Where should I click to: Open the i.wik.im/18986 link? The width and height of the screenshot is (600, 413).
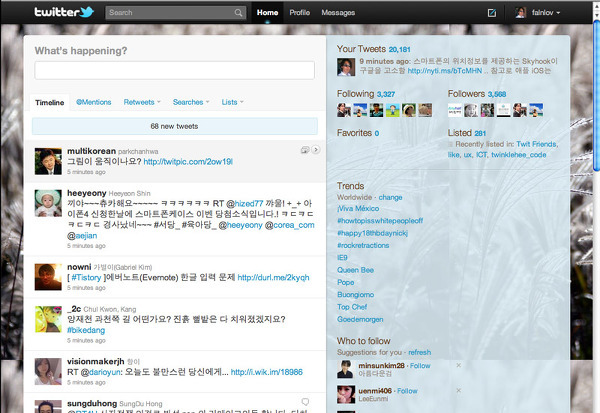click(267, 372)
